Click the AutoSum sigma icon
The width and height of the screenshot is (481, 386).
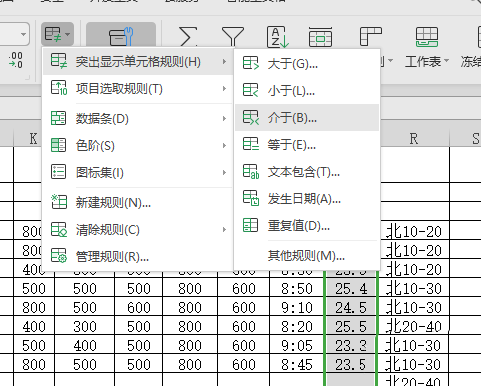188,36
